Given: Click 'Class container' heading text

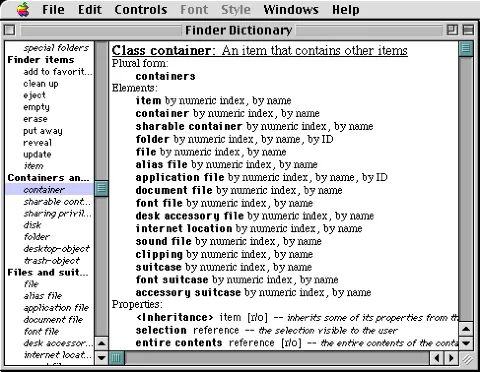Looking at the screenshot, I should pos(162,51).
